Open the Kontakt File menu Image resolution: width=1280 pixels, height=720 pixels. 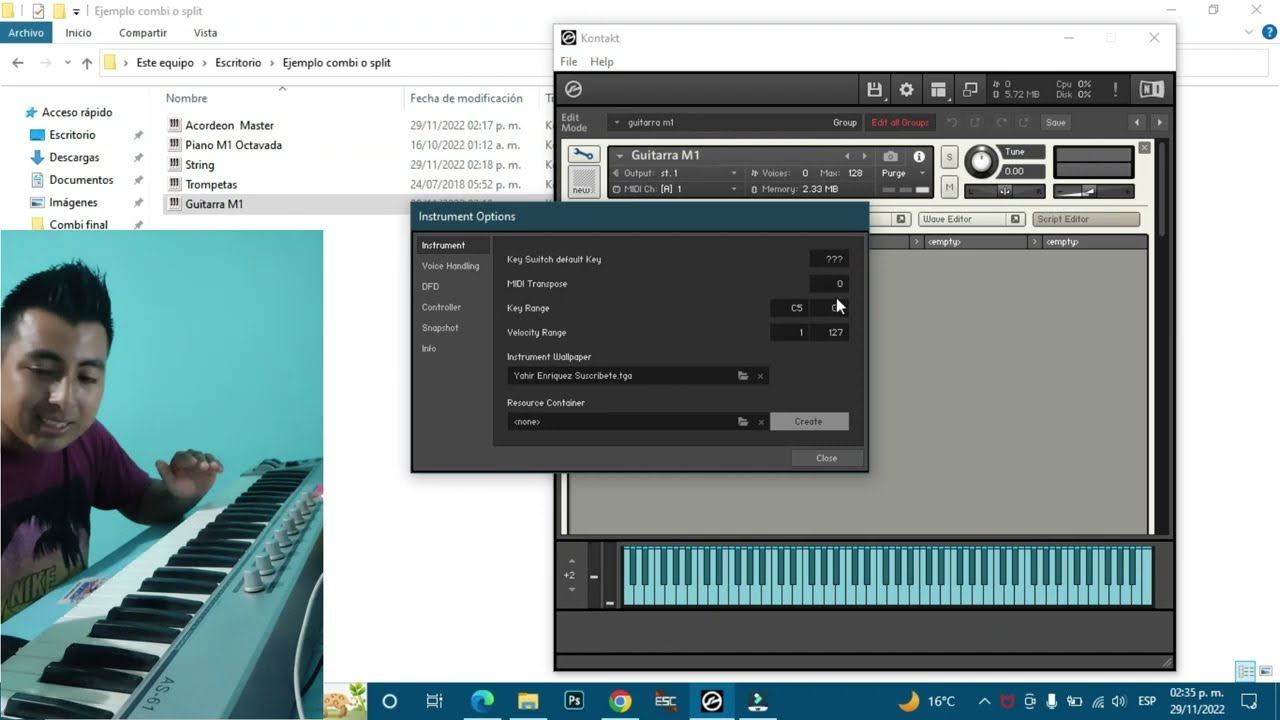pos(568,62)
